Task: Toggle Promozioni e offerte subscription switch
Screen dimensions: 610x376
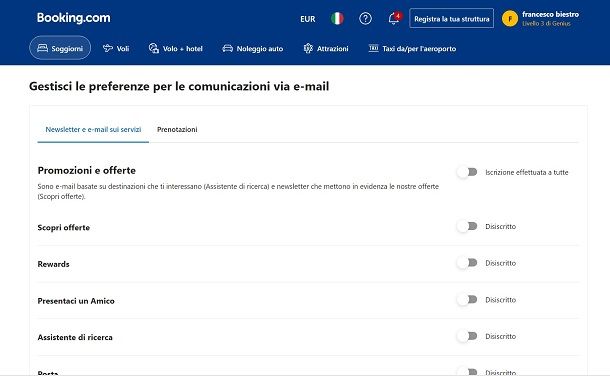Action: click(467, 172)
